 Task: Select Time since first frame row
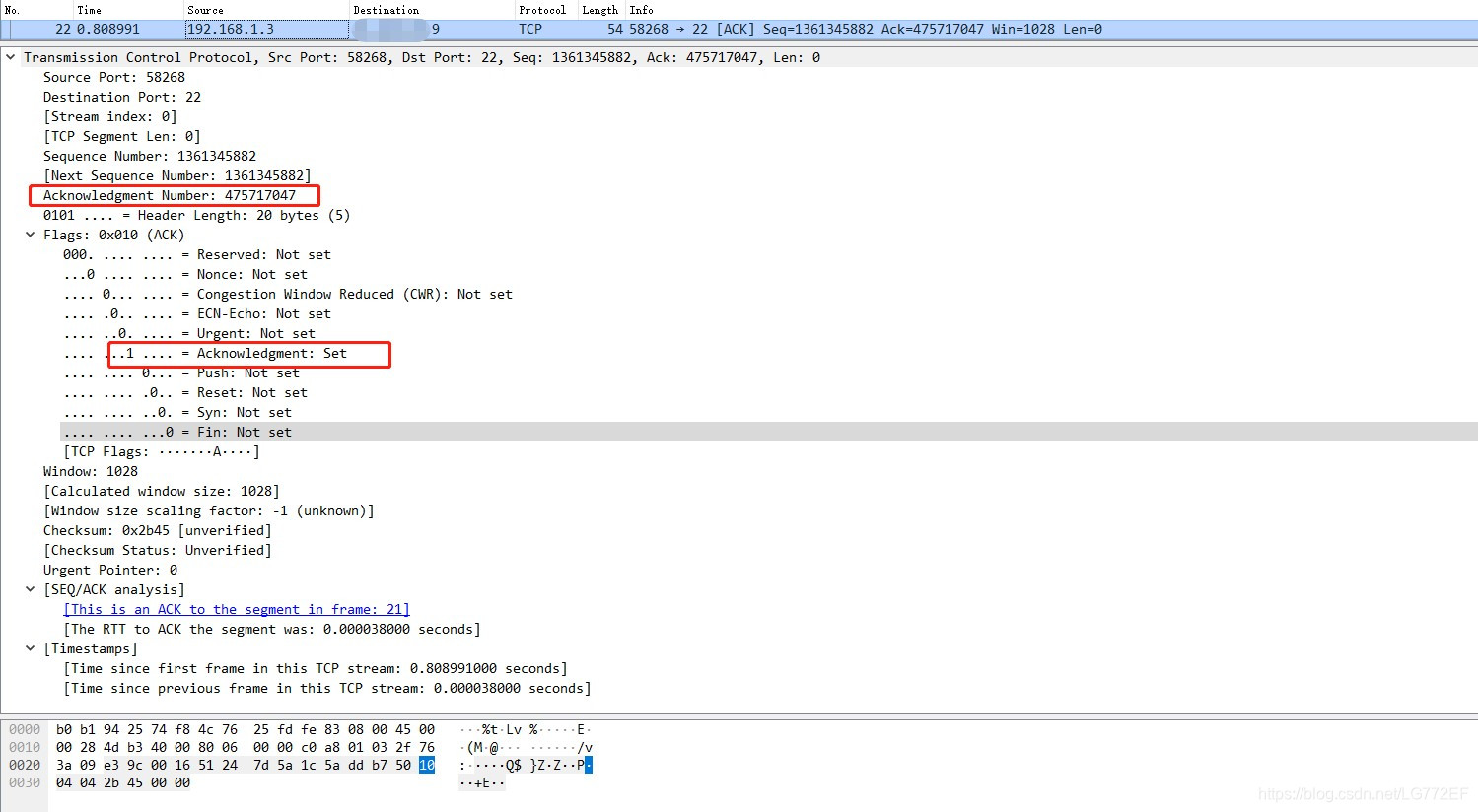(x=316, y=668)
